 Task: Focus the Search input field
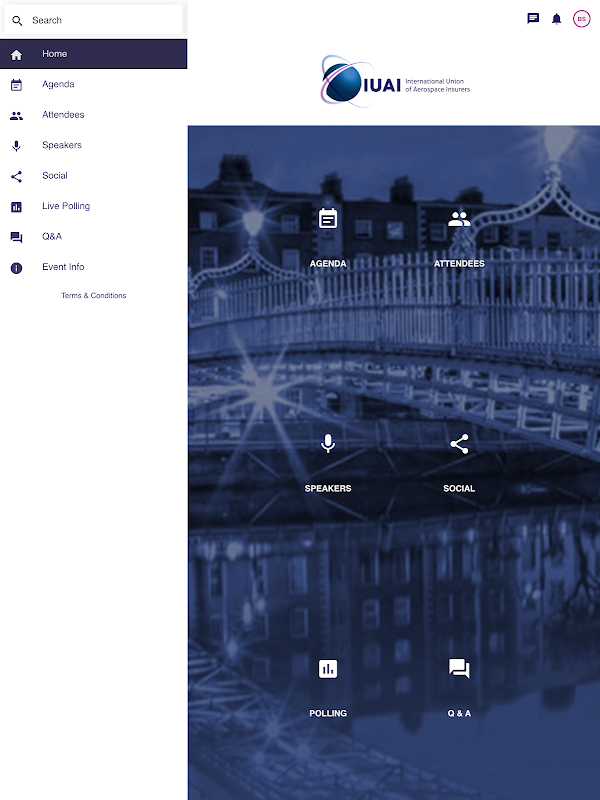click(93, 20)
